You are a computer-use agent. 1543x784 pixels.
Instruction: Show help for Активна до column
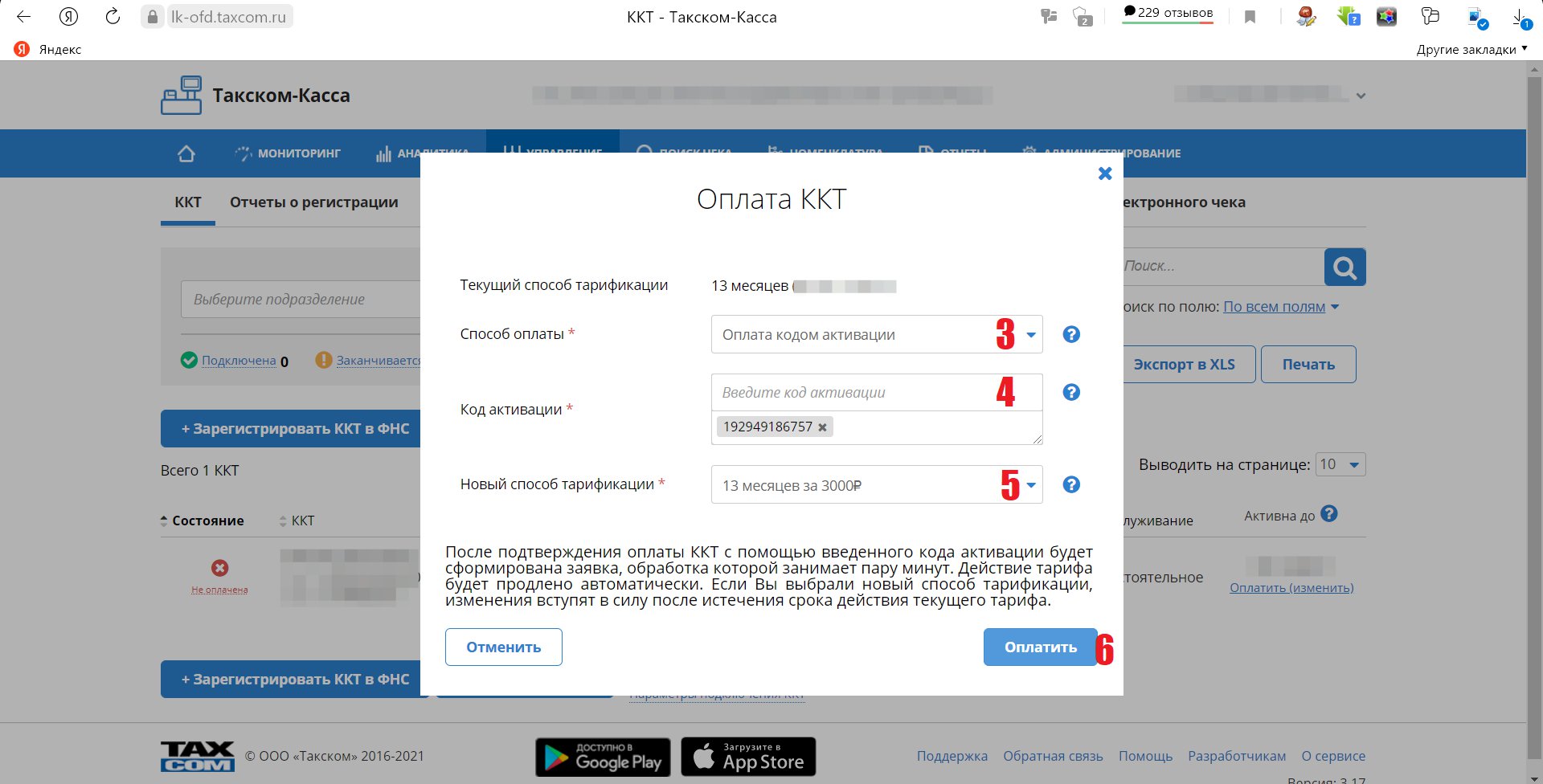coord(1329,513)
